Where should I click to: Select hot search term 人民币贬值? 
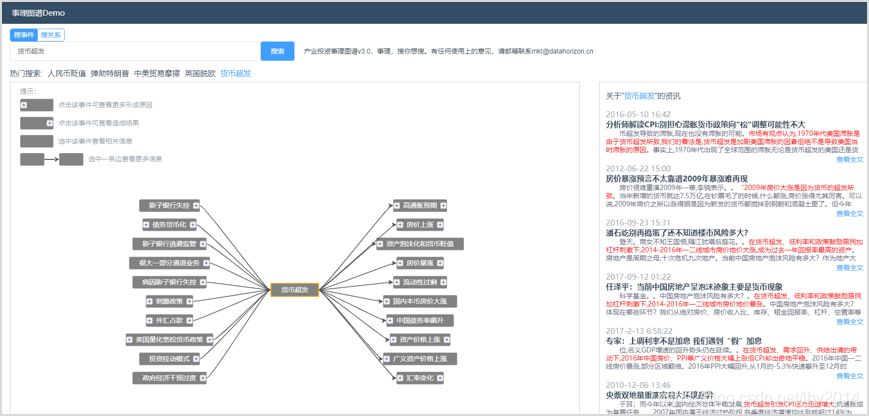(67, 73)
